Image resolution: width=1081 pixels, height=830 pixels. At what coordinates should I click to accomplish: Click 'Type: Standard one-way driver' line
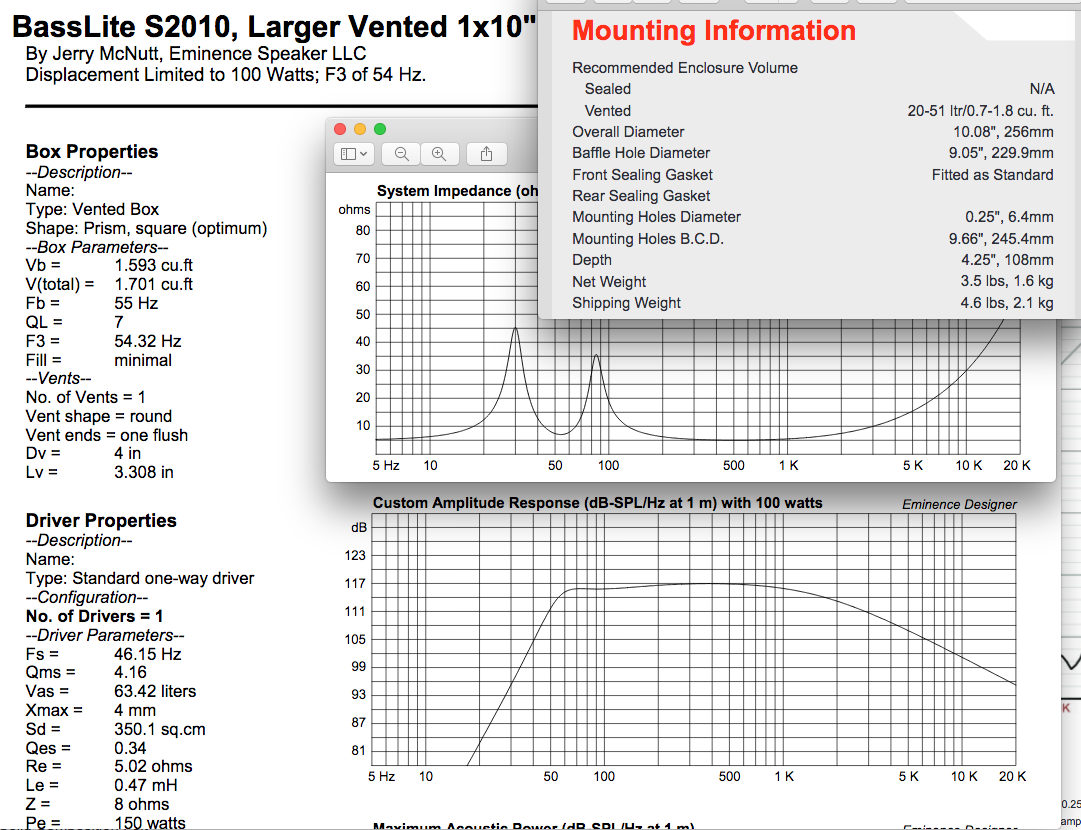(140, 578)
